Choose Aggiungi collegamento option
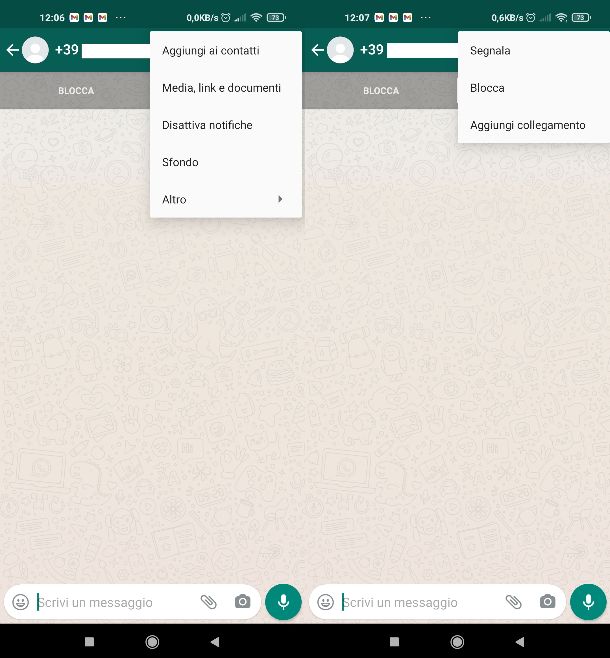The width and height of the screenshot is (610, 658). (x=534, y=125)
